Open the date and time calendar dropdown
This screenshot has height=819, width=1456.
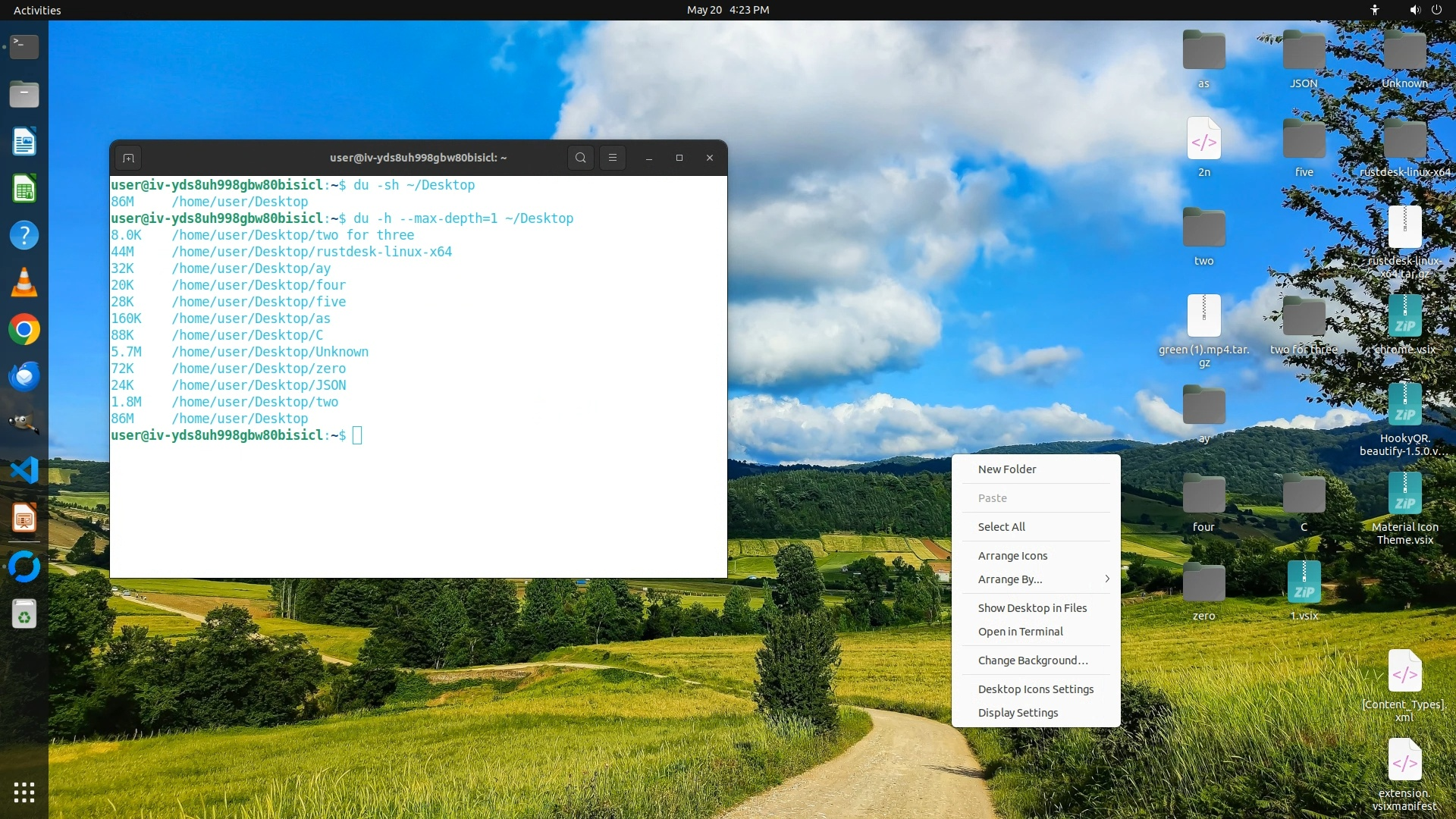(727, 10)
